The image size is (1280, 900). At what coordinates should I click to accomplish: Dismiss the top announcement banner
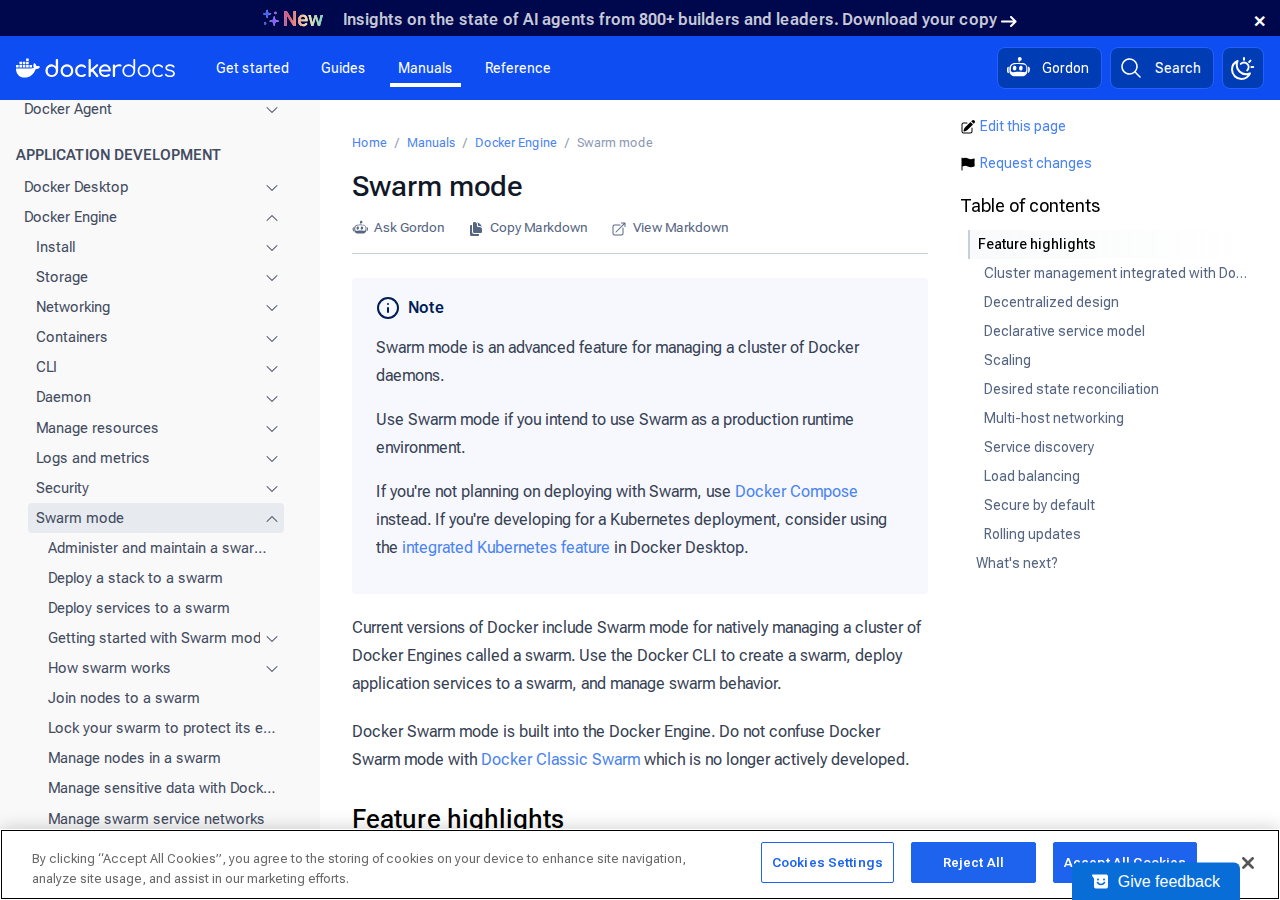pyautogui.click(x=1260, y=20)
